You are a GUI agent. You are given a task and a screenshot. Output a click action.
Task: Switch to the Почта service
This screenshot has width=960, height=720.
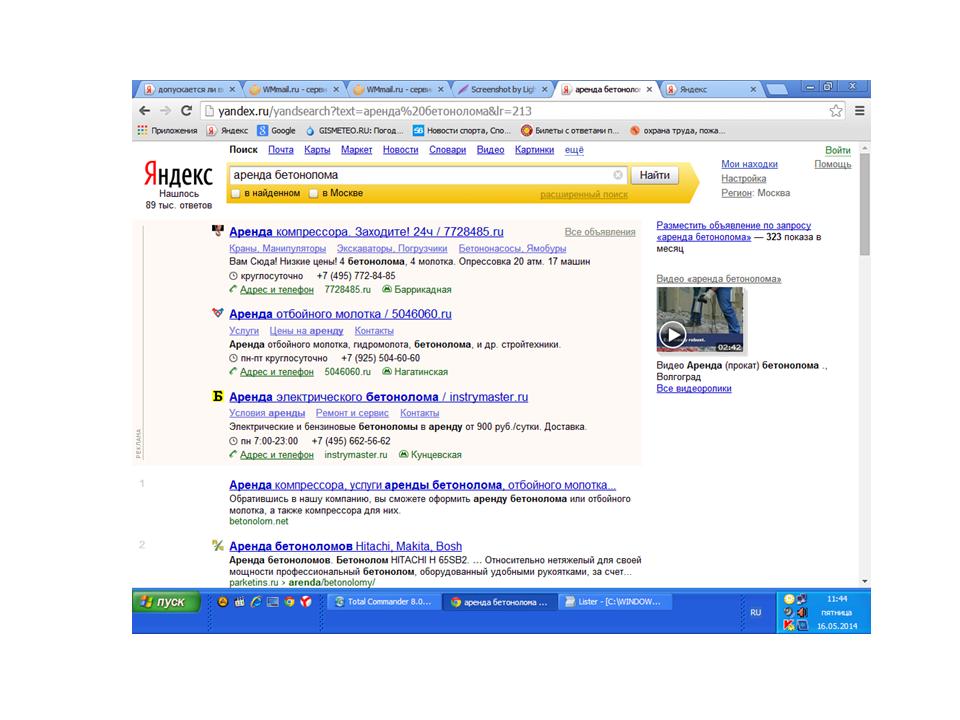[x=280, y=150]
